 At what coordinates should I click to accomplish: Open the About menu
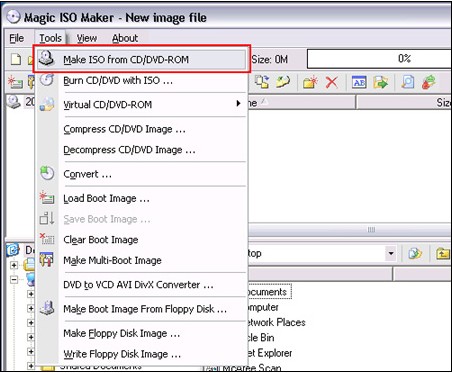[x=125, y=38]
